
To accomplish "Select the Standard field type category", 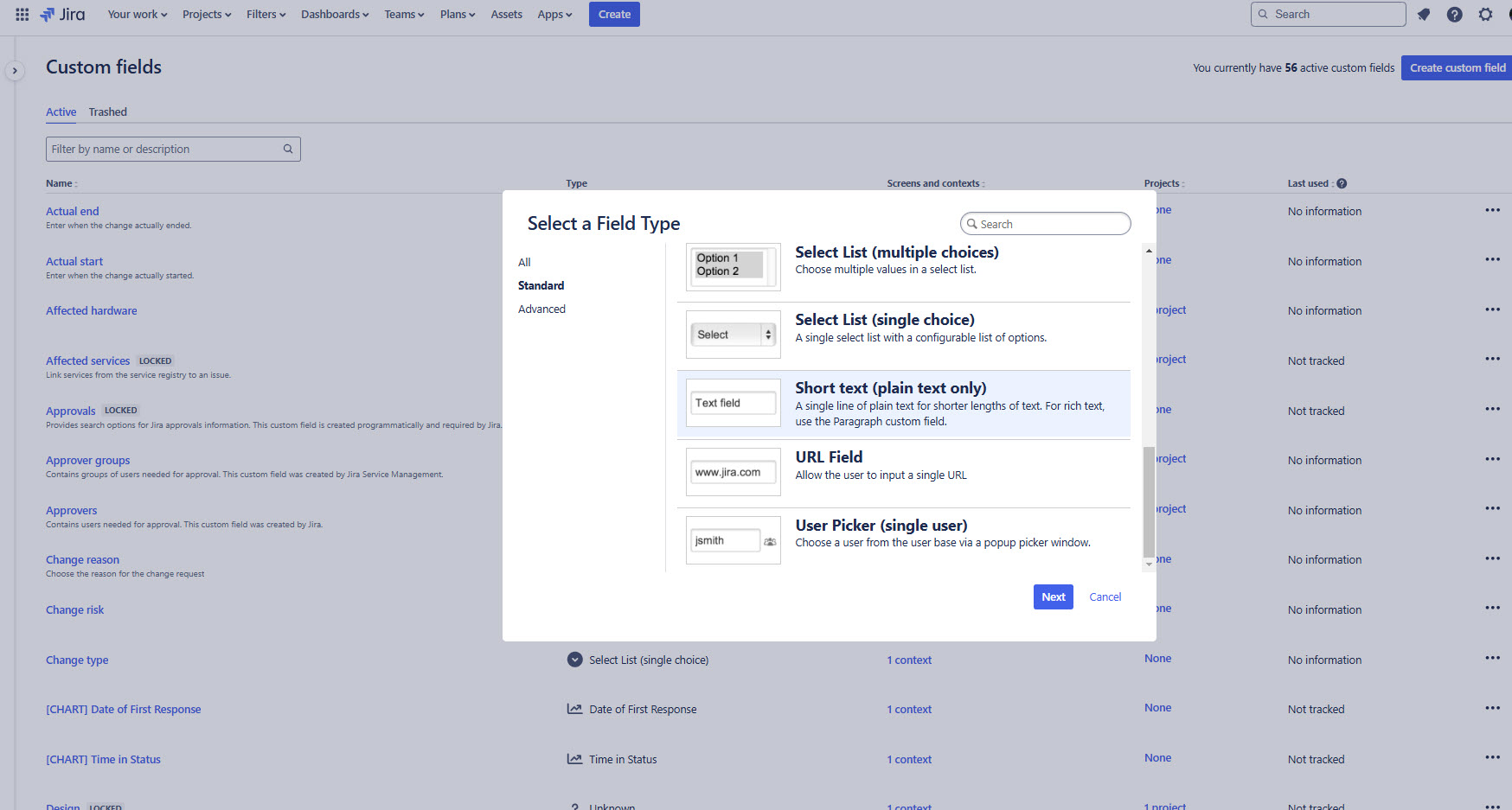I will [x=541, y=285].
